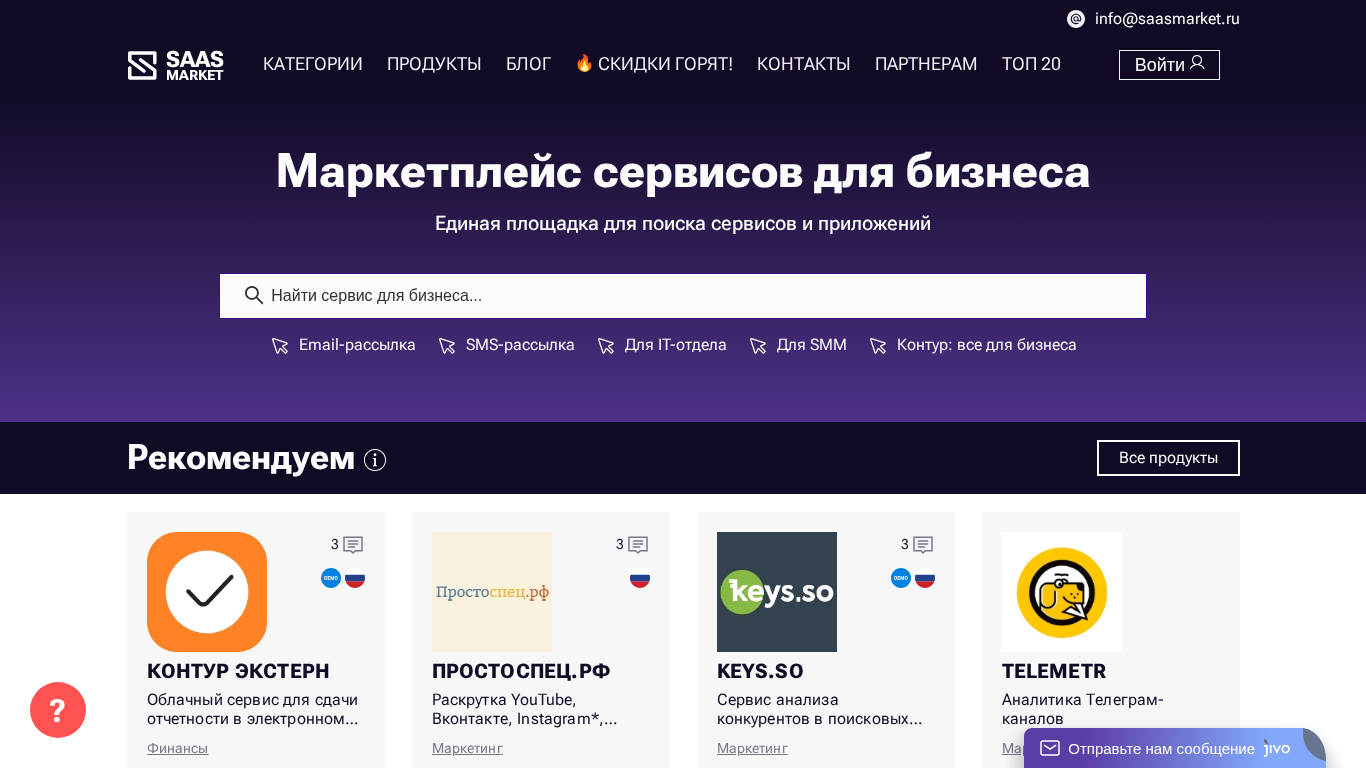Click the Все продукты button
Viewport: 1366px width, 768px height.
(1168, 458)
